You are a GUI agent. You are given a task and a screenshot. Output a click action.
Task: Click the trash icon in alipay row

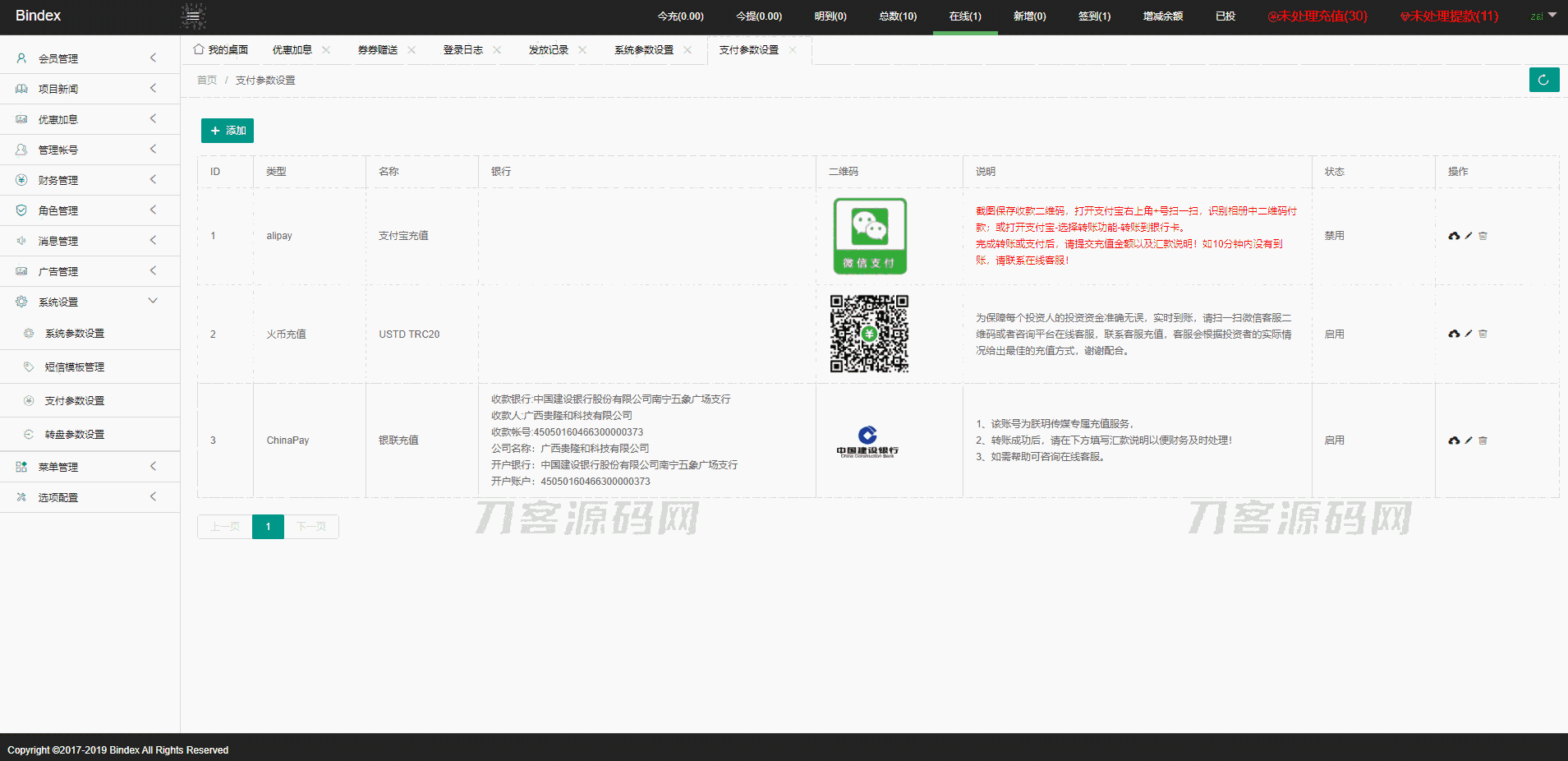(1483, 236)
